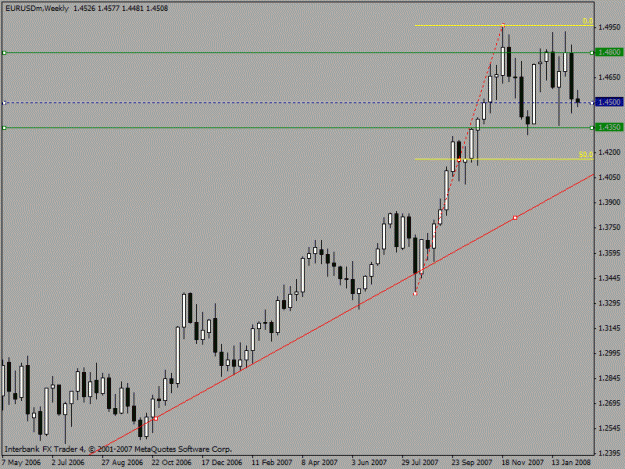Image resolution: width=625 pixels, height=469 pixels.
Task: Click the 29 Jul 2007 date label
Action: click(x=420, y=463)
